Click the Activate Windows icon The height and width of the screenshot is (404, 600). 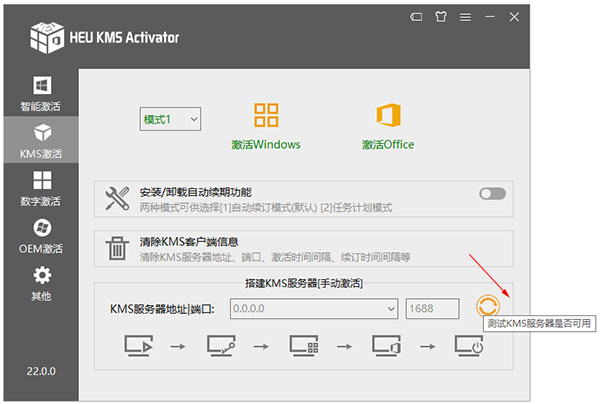point(266,114)
